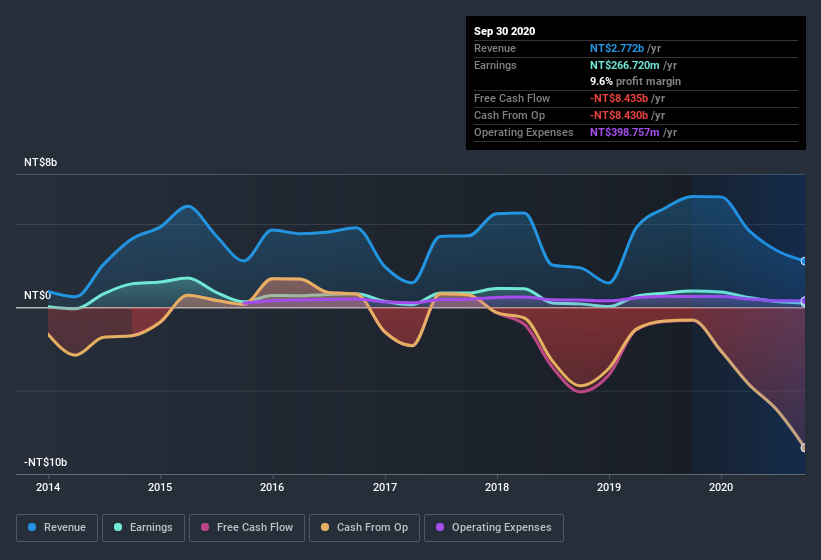Viewport: 821px width, 560px height.
Task: Click the Sep 30 2020 tooltip header
Action: (x=505, y=31)
